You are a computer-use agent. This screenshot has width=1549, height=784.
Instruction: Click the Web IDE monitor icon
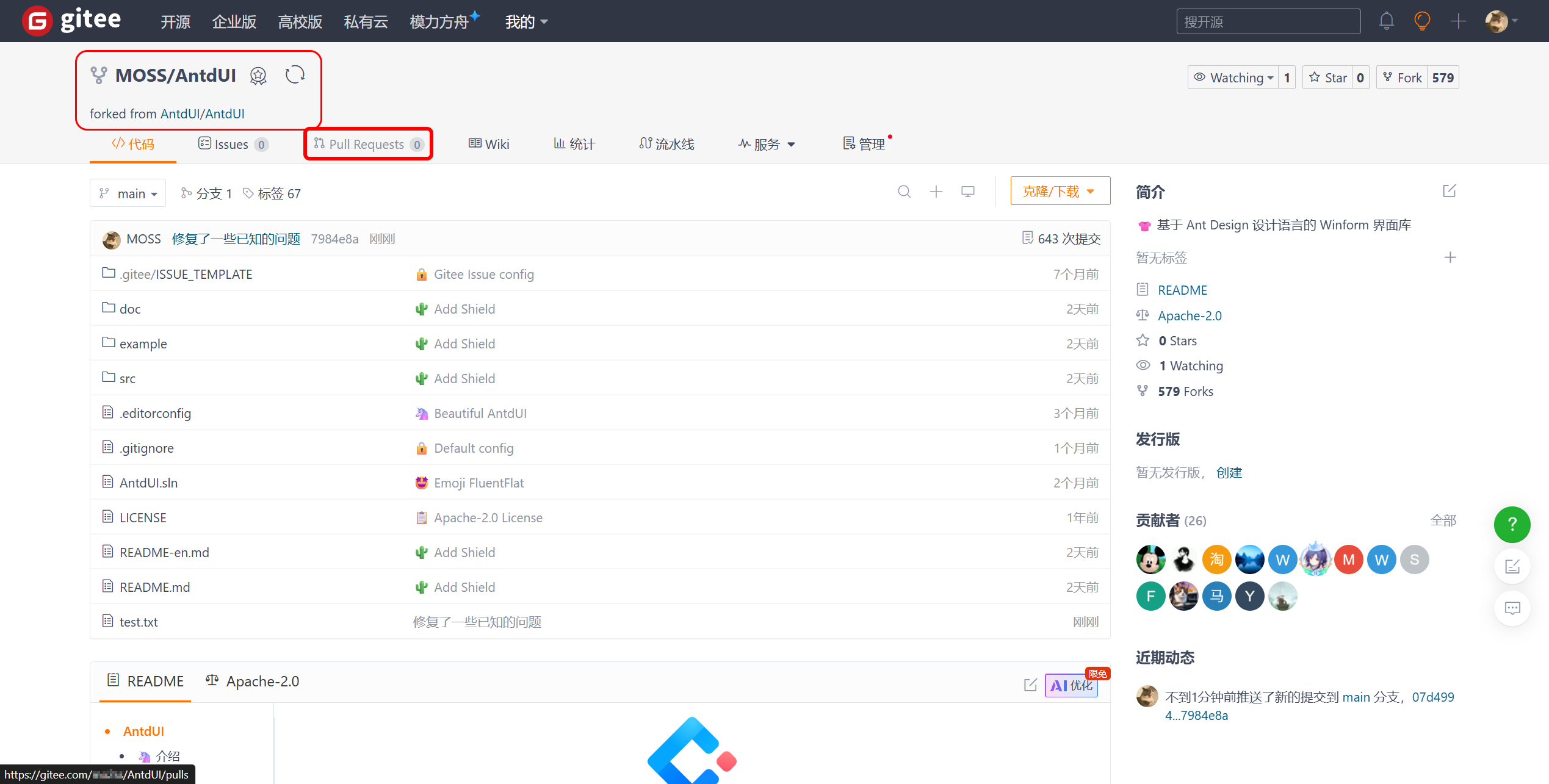(967, 192)
